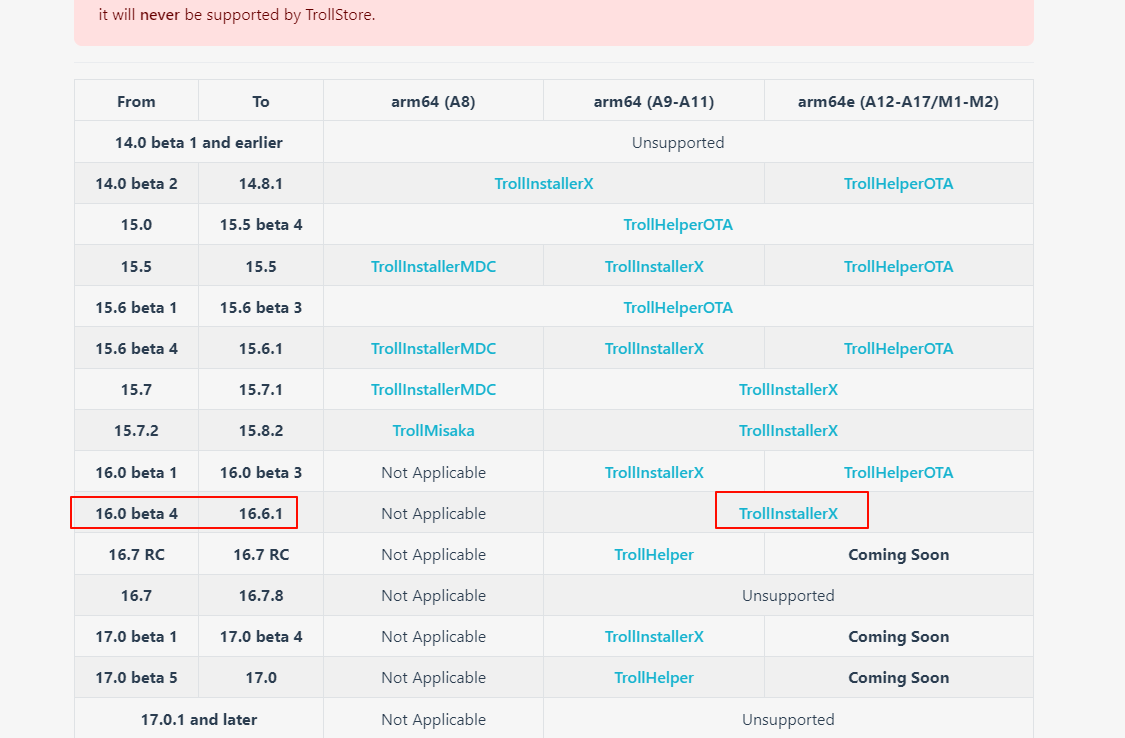Click TrollInstallerX in the 16.0 beta 4 row
Image resolution: width=1125 pixels, height=738 pixels.
789,514
